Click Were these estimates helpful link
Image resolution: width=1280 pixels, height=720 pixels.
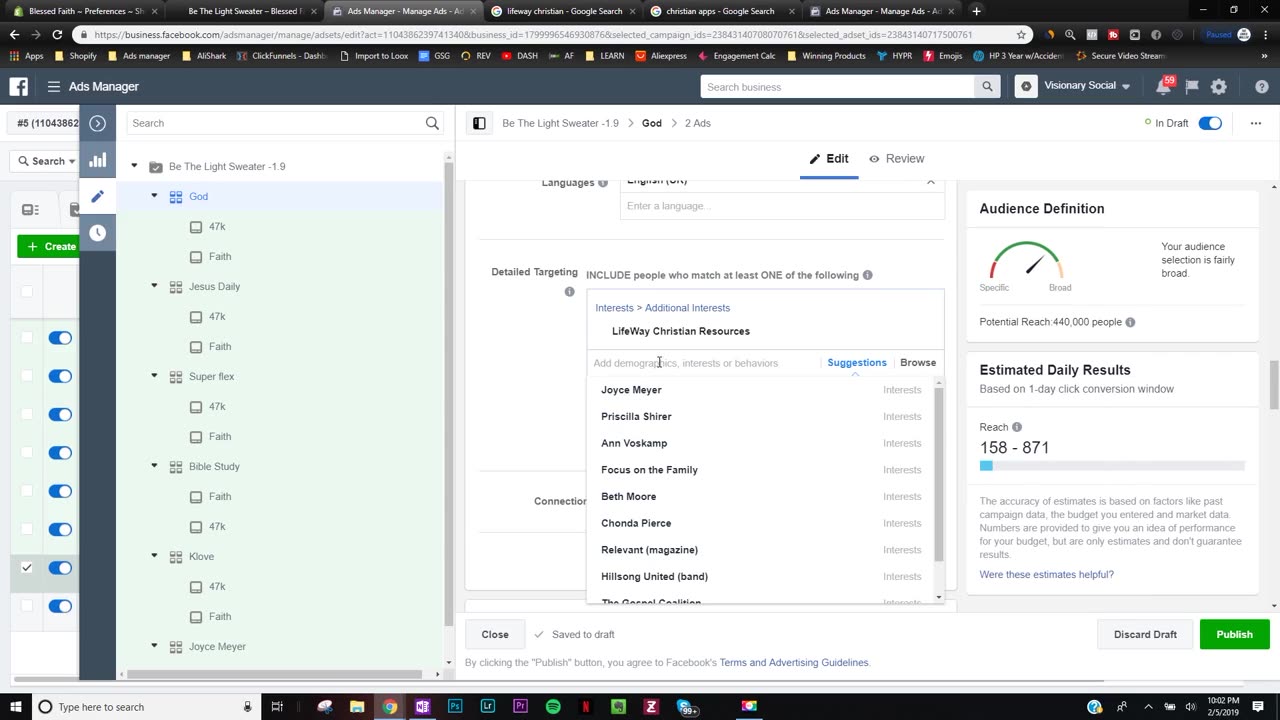click(1046, 574)
